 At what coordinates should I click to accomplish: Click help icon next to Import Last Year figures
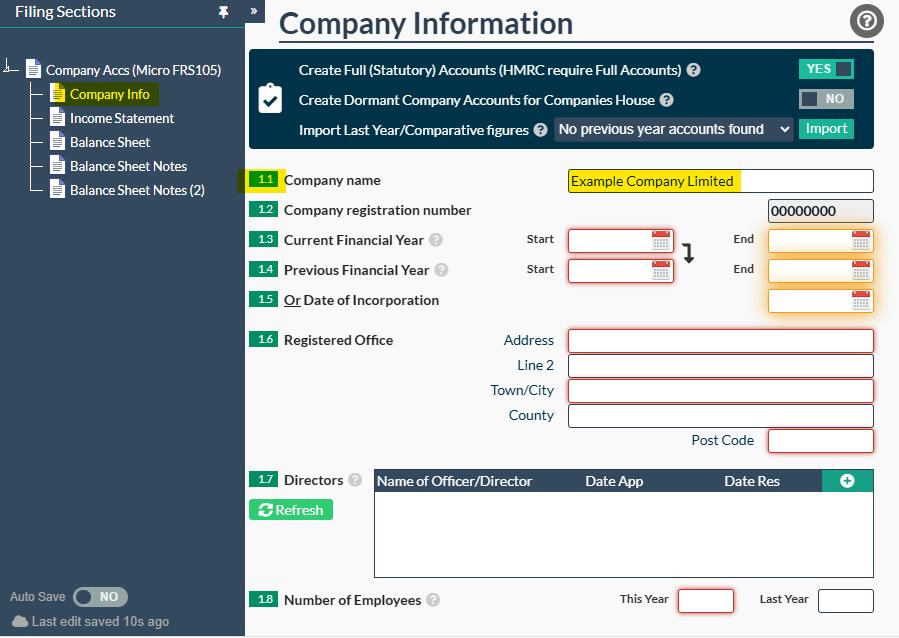point(540,130)
